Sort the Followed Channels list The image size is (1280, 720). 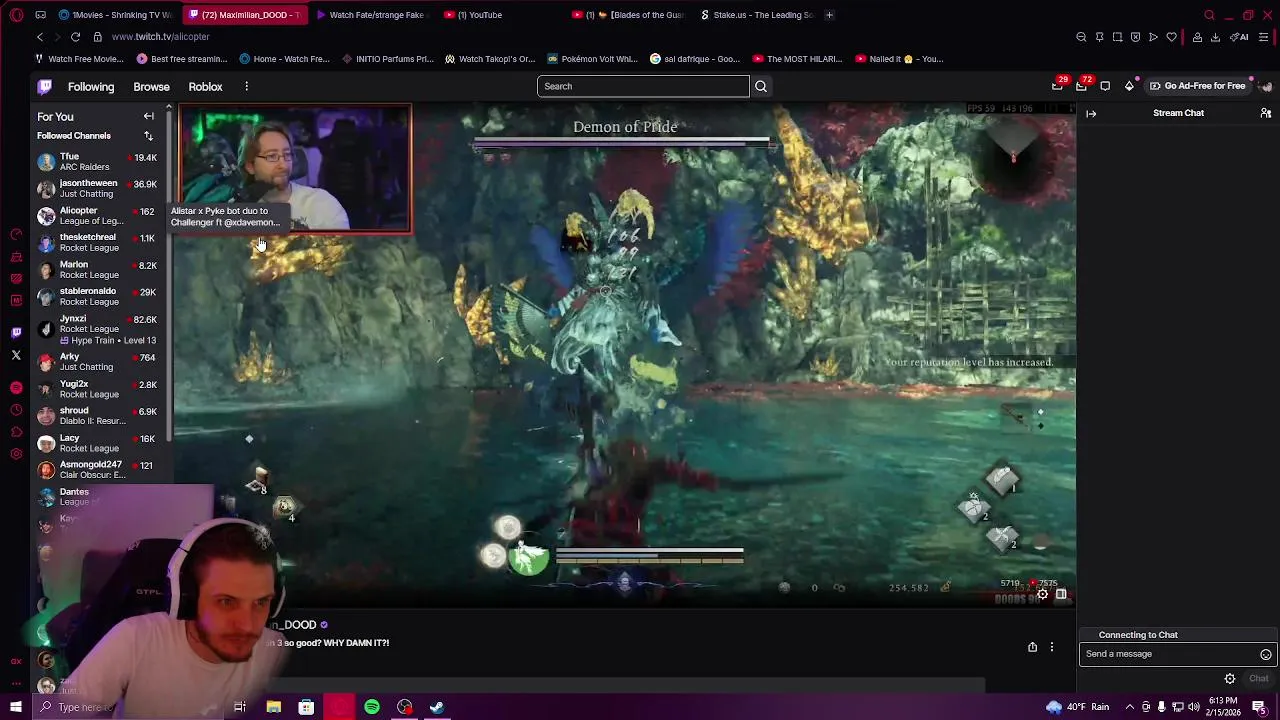click(148, 136)
